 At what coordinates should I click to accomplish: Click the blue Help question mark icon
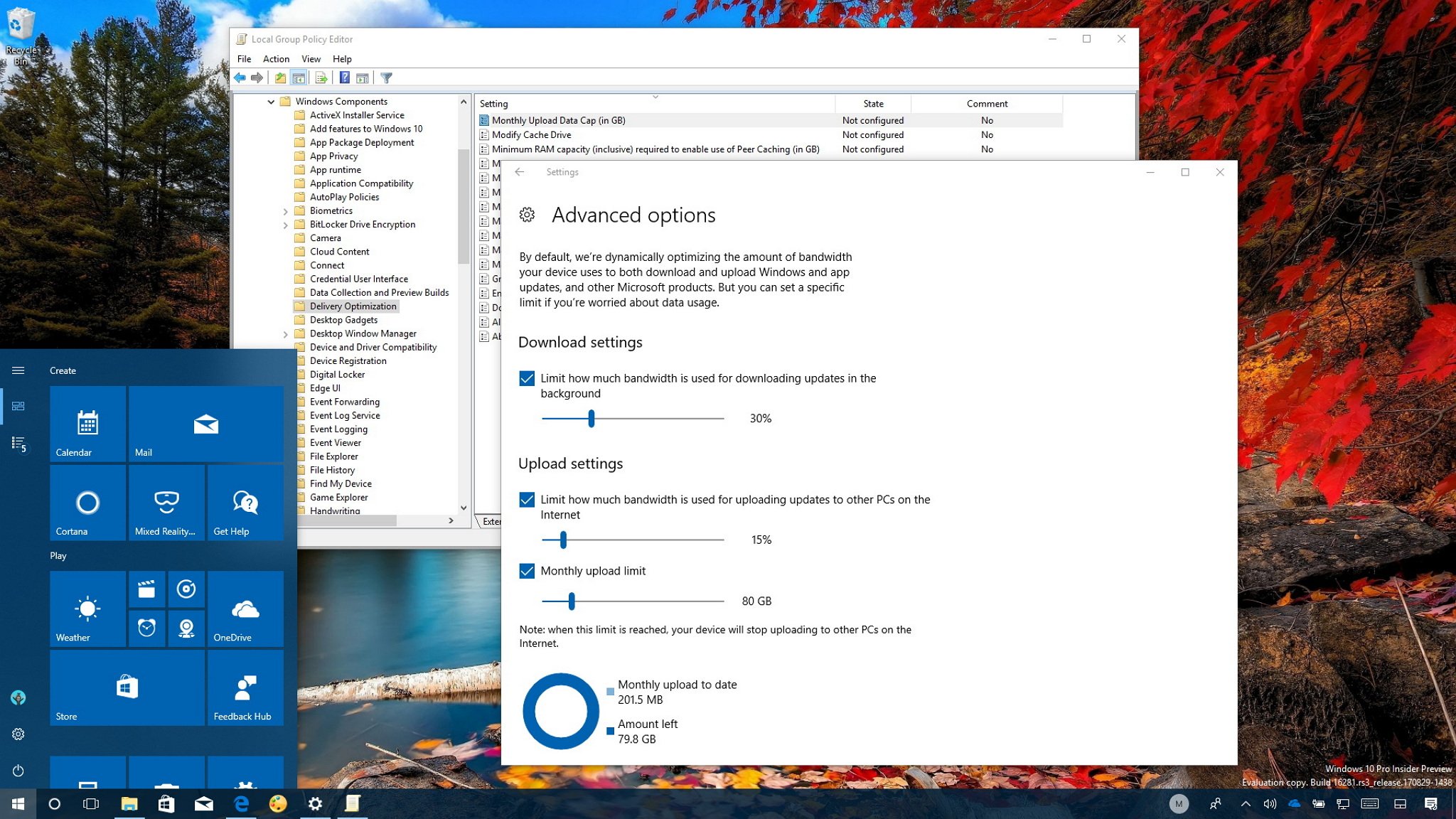(344, 78)
